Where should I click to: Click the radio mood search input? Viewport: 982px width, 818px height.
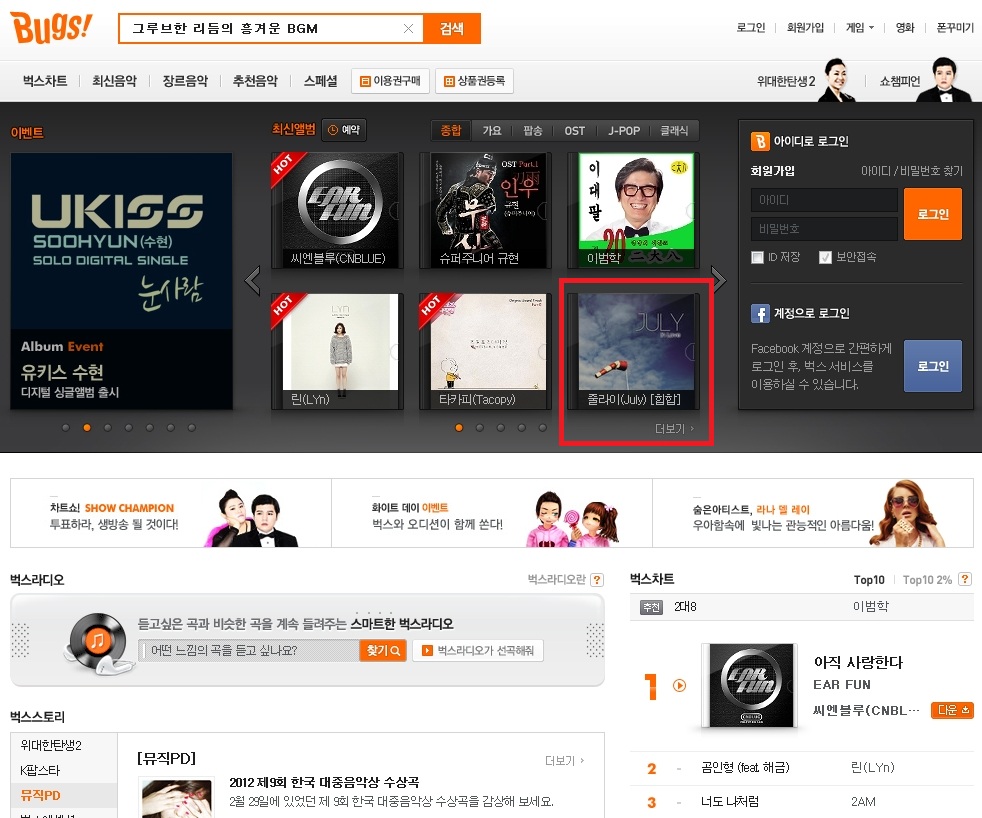point(249,650)
